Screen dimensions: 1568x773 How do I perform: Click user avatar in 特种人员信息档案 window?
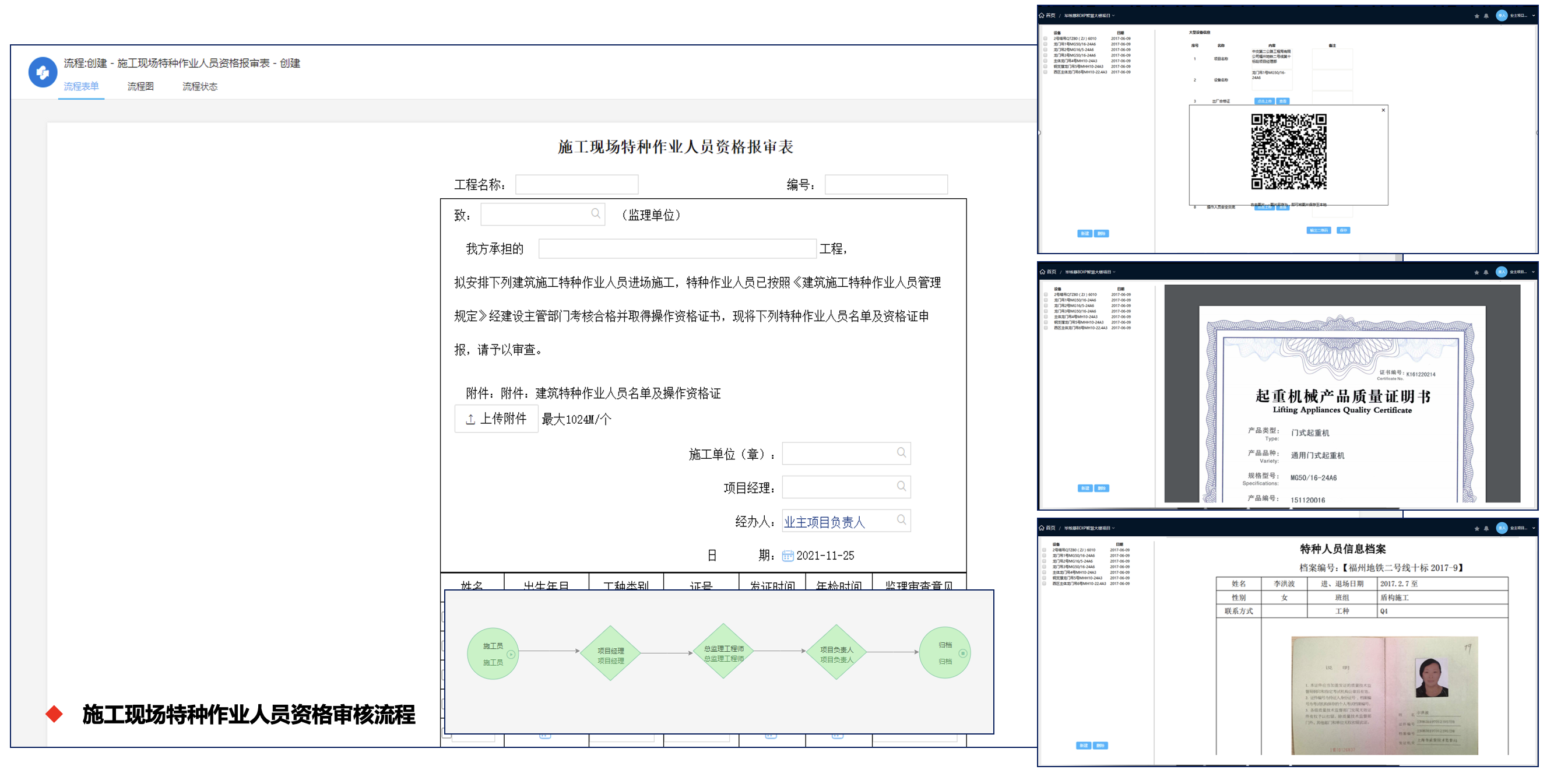coord(1501,528)
